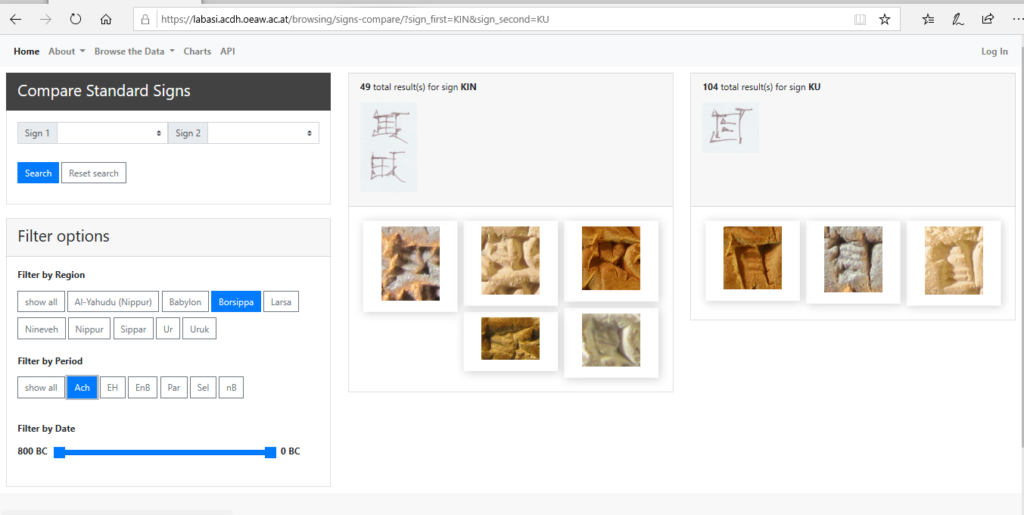Screen dimensions: 1024x515
Task: Click Log In link
Action: (x=994, y=52)
